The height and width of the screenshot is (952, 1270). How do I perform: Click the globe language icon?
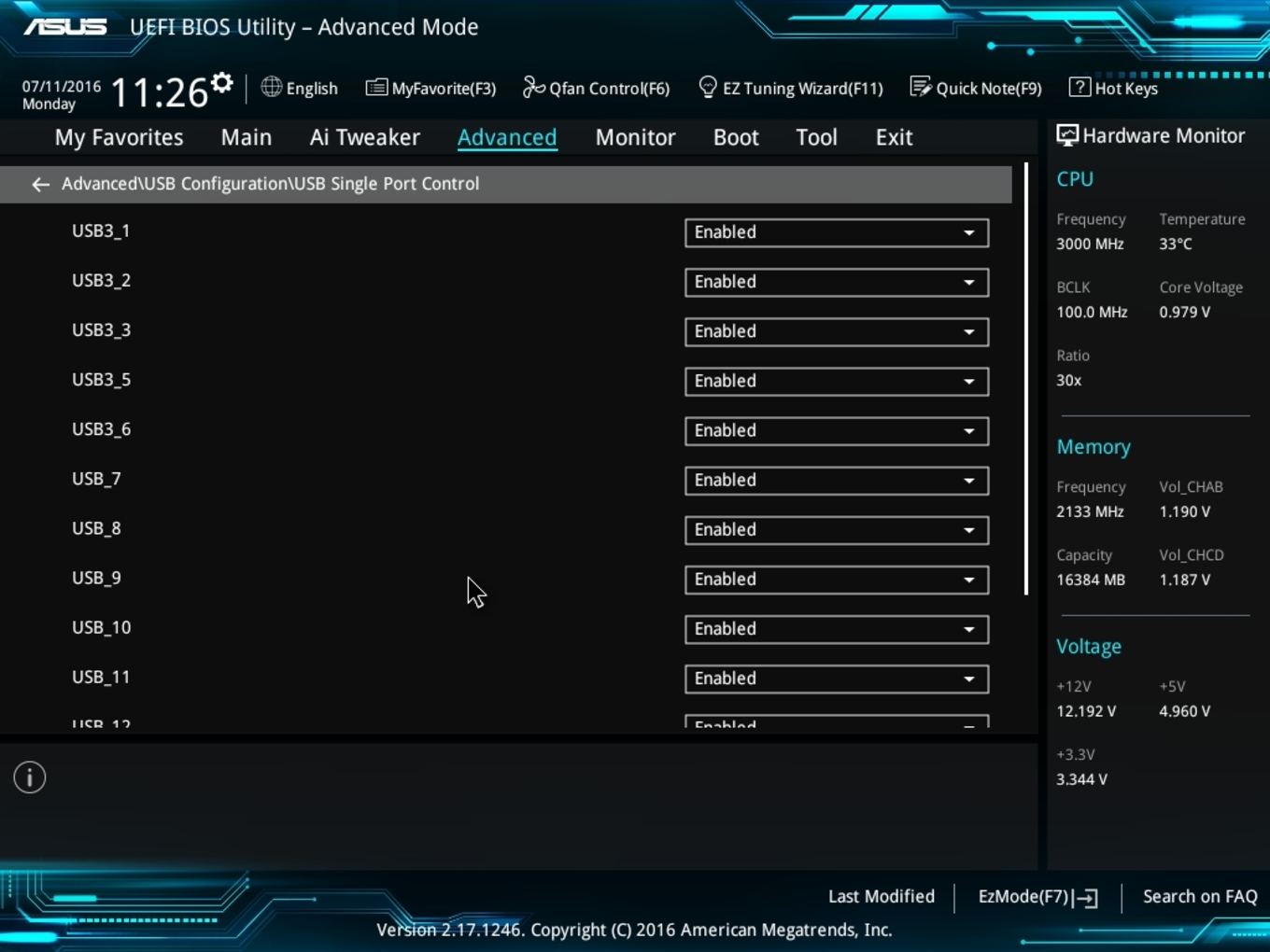coord(271,88)
